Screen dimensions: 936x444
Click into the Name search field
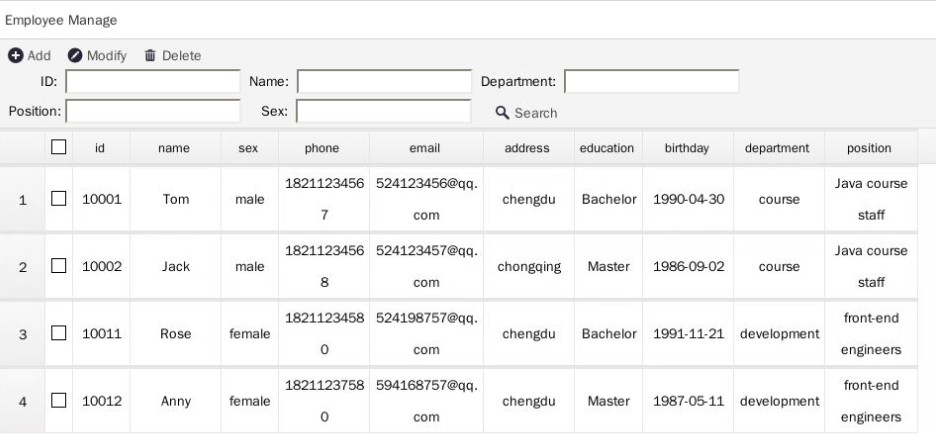(384, 82)
